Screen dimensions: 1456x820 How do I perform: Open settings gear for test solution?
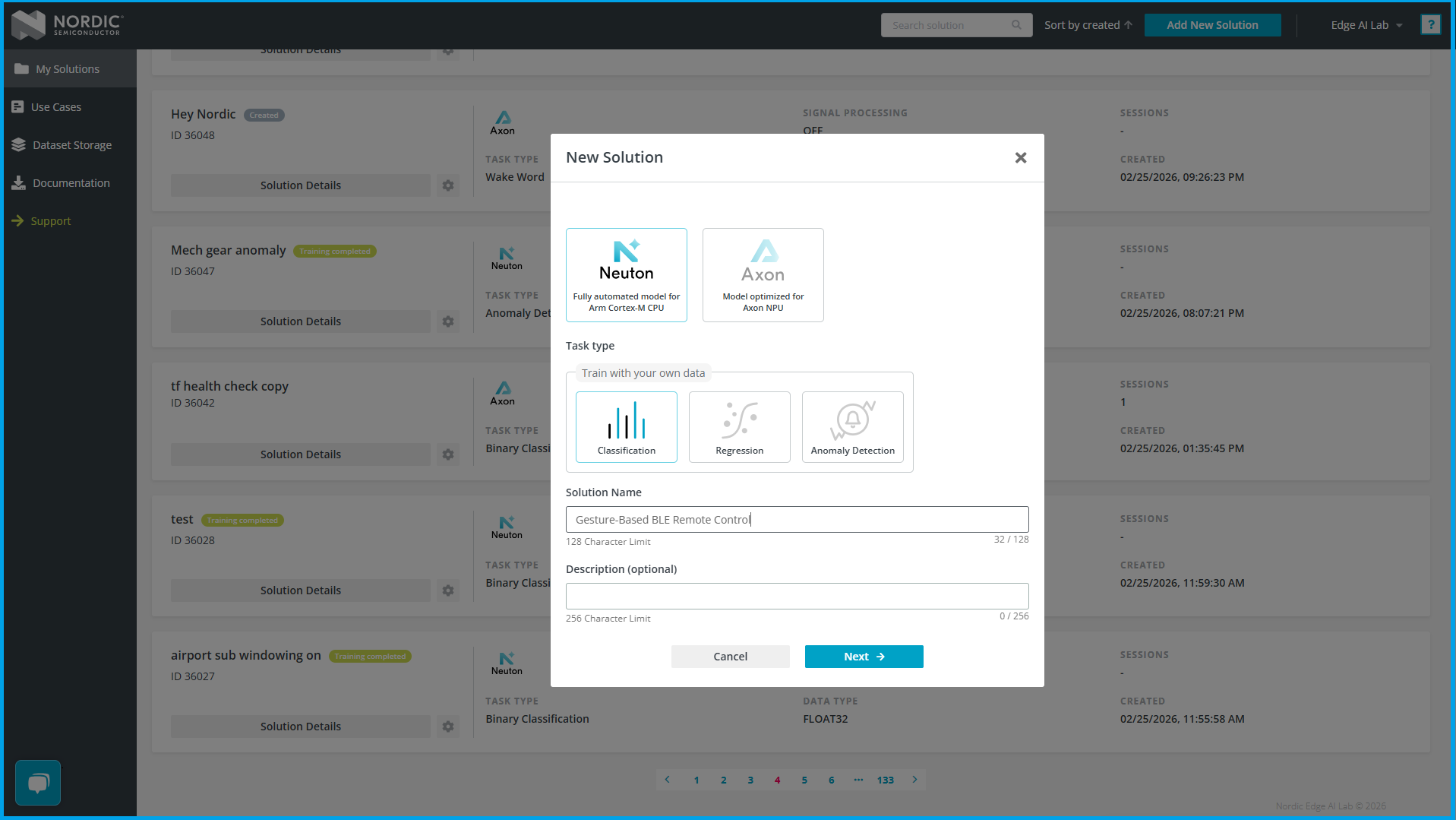pos(448,590)
